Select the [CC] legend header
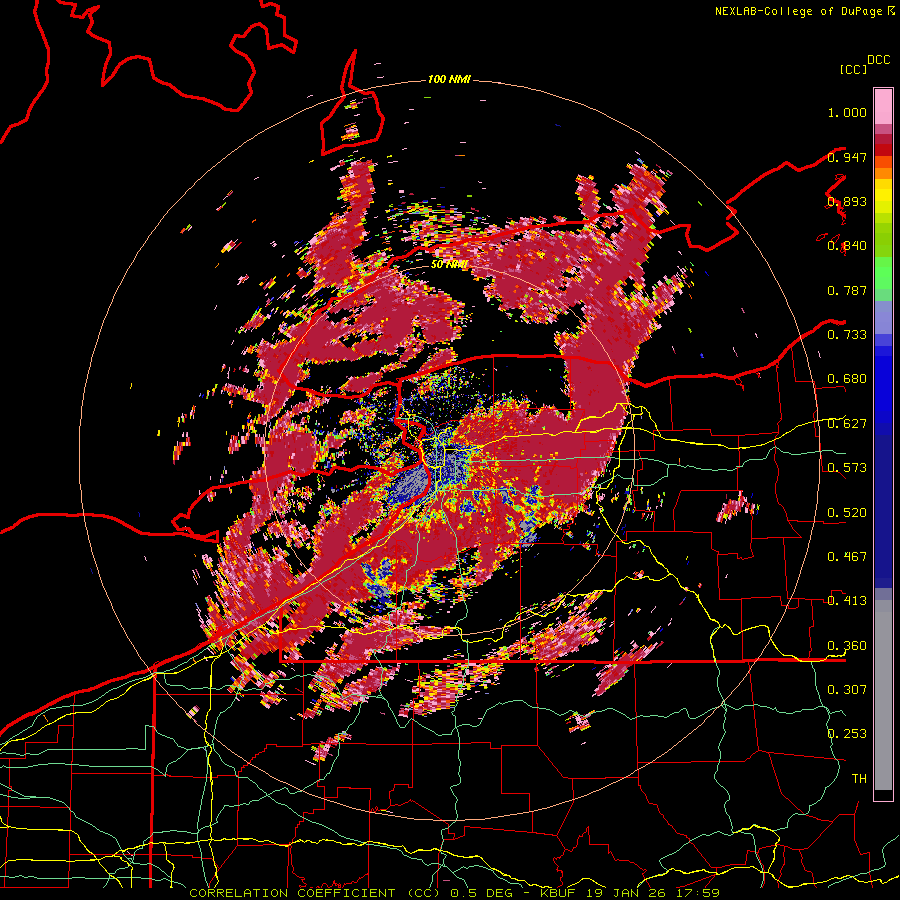The image size is (900, 900). point(853,69)
